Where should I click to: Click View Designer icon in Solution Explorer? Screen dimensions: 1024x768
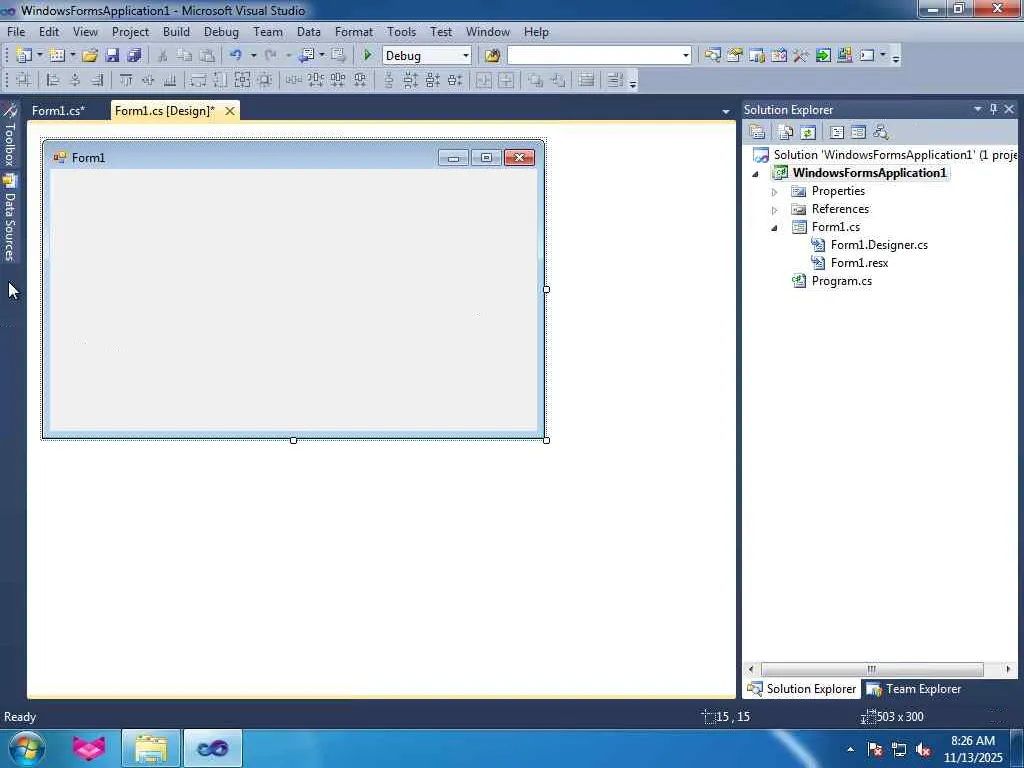858,133
